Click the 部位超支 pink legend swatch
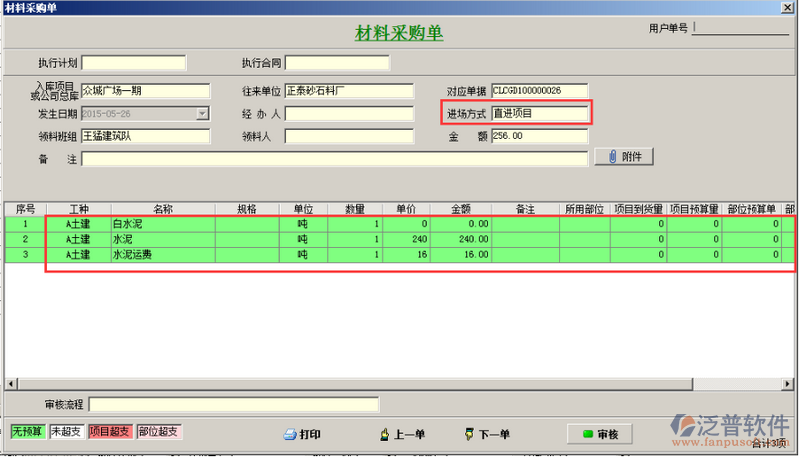 point(158,432)
